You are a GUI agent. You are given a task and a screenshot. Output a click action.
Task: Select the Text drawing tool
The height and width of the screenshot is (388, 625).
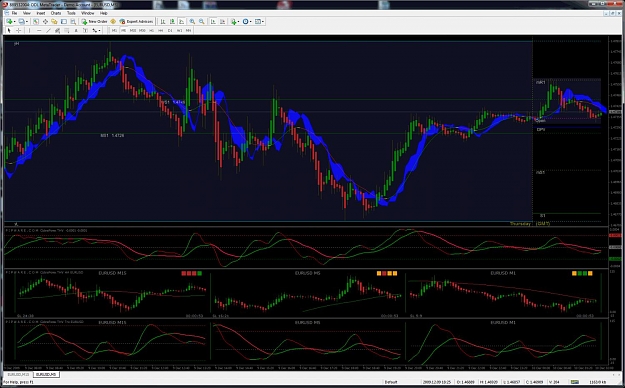pos(76,30)
